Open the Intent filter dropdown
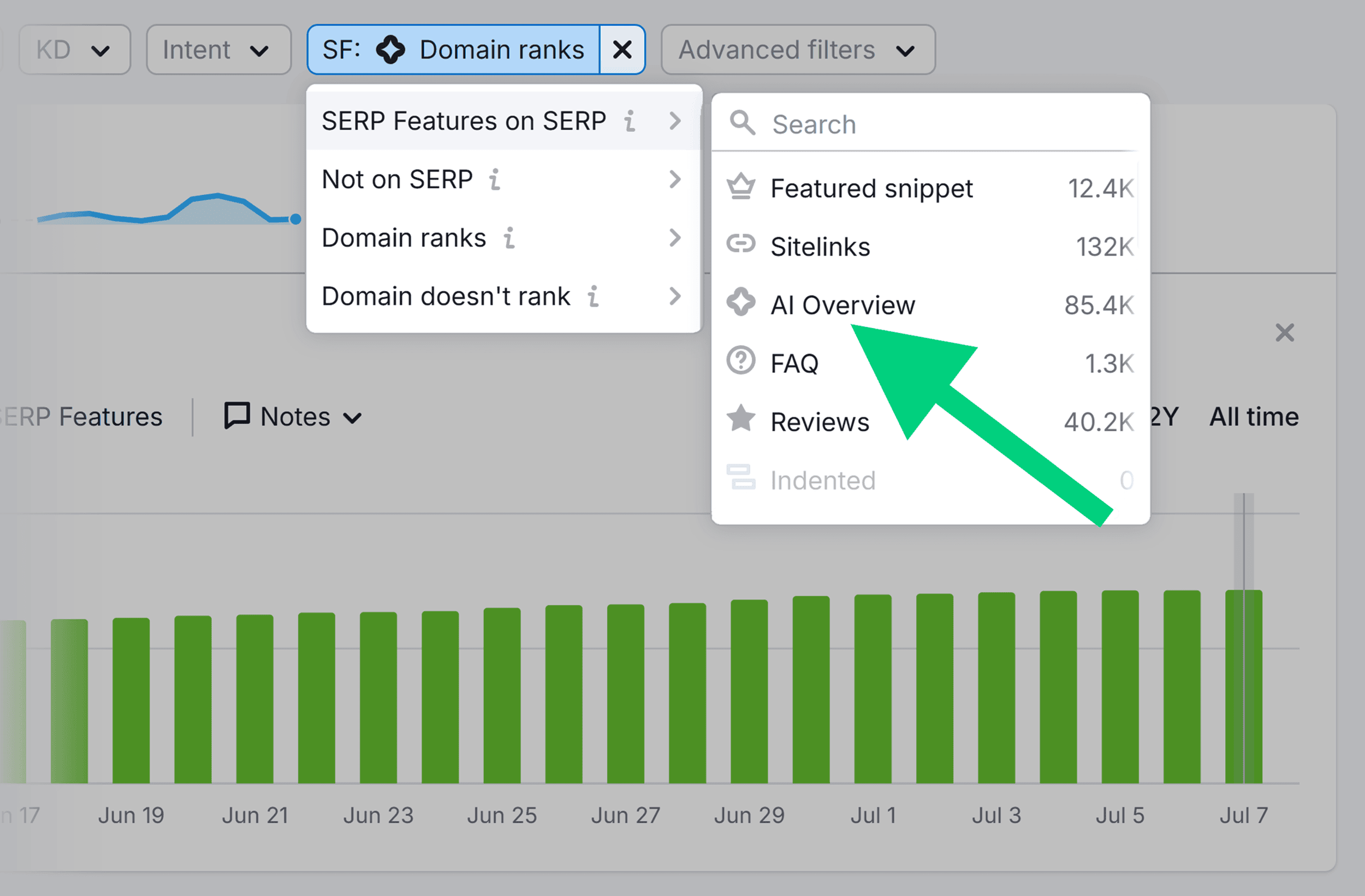 pos(218,50)
